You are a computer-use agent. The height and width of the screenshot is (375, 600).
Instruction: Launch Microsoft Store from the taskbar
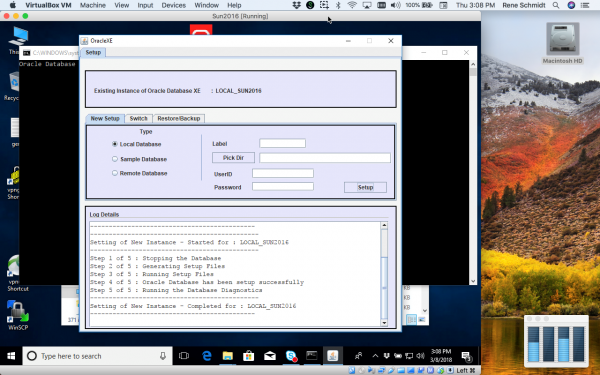pos(249,356)
